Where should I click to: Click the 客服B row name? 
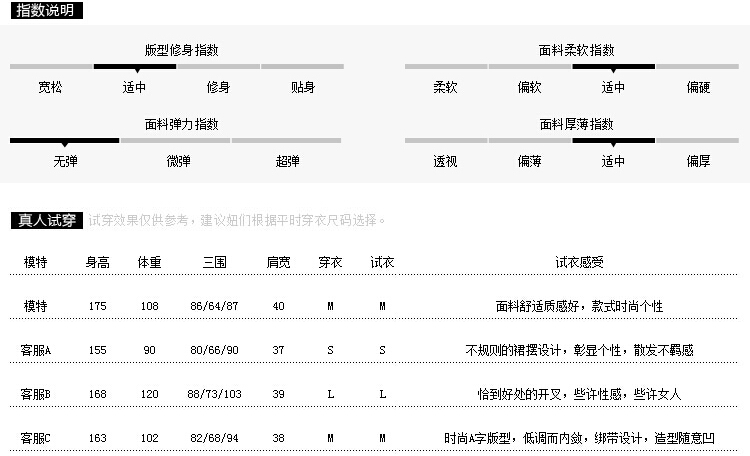click(35, 394)
